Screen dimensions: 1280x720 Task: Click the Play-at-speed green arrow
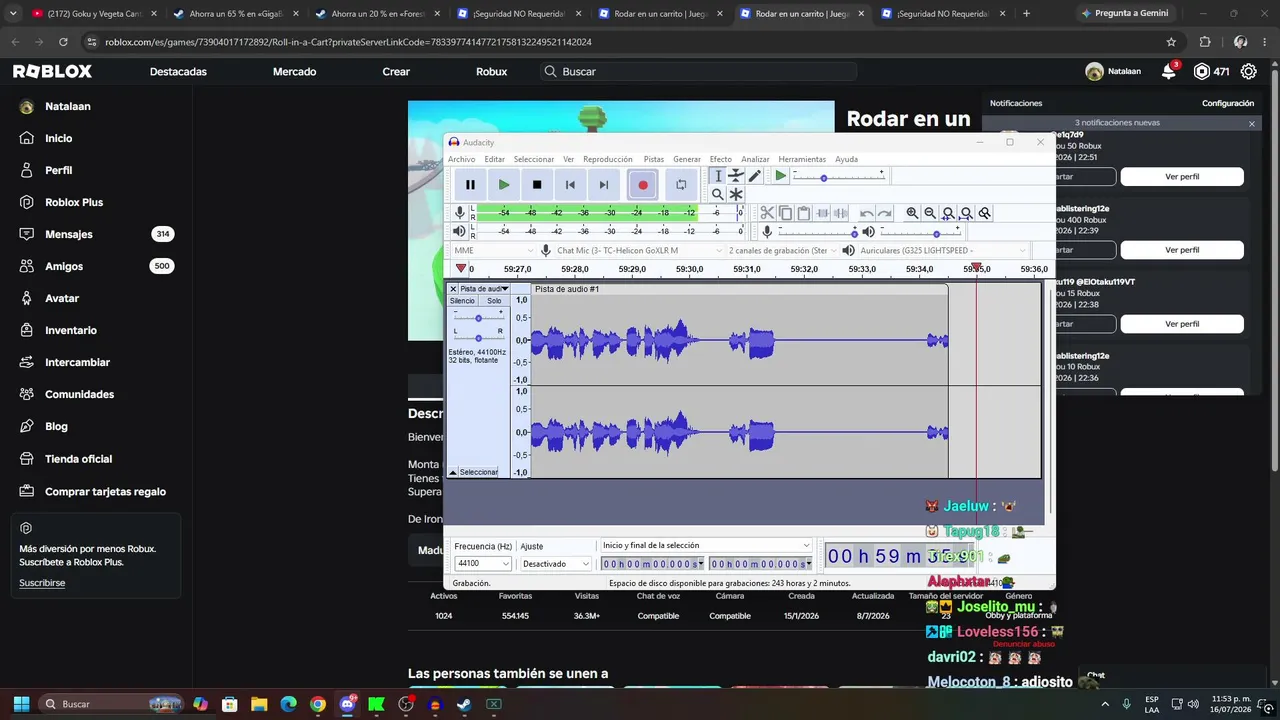click(781, 176)
